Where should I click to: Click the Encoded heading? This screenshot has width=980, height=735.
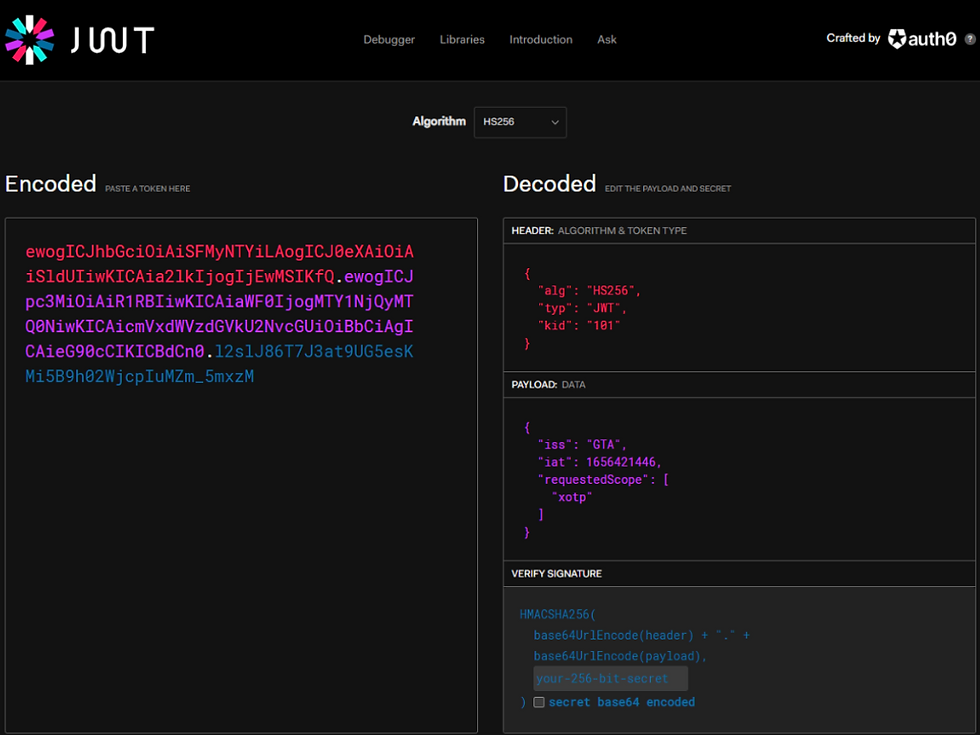tap(51, 184)
